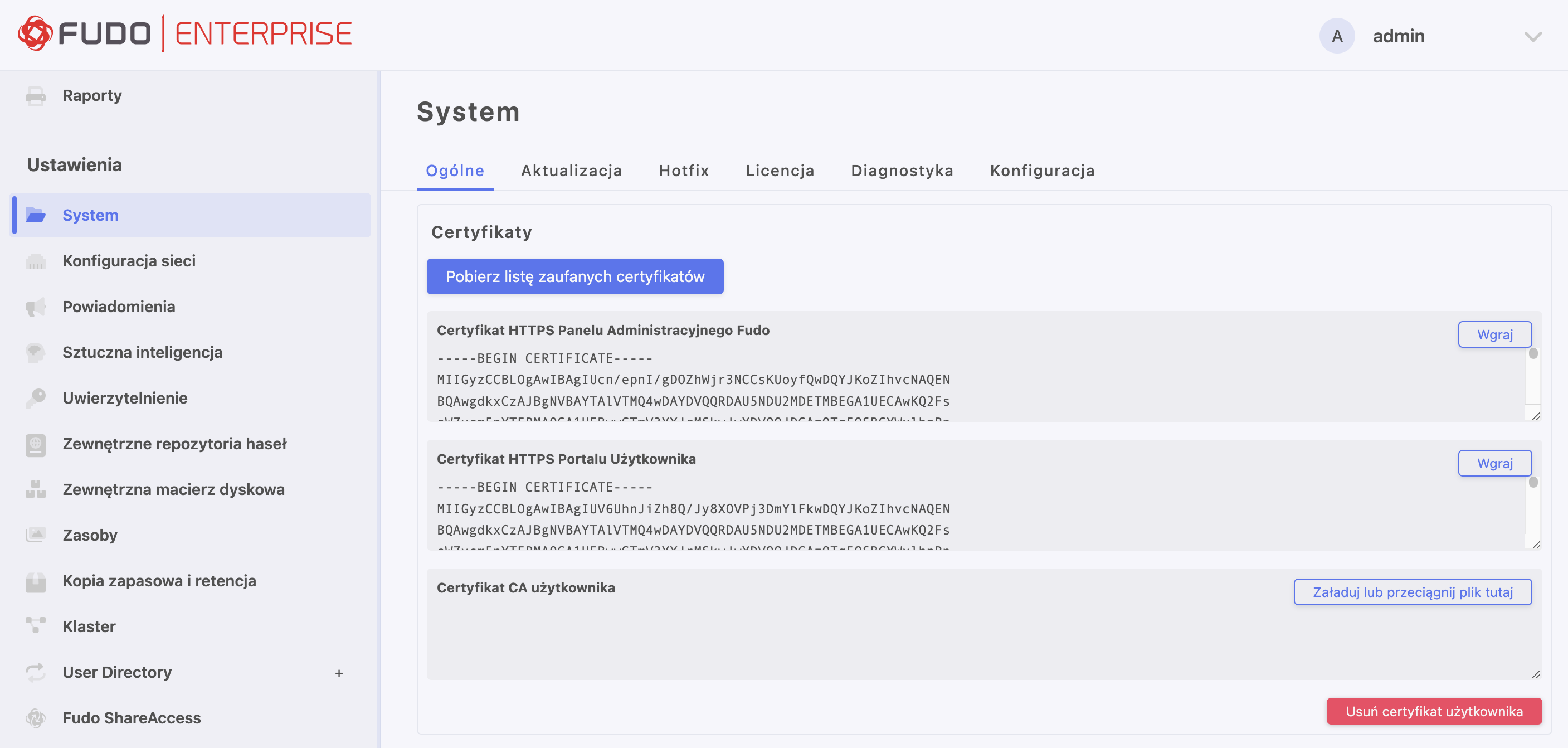The width and height of the screenshot is (1568, 748).
Task: Click the Fudo ShareAccess logo icon
Action: click(x=35, y=718)
